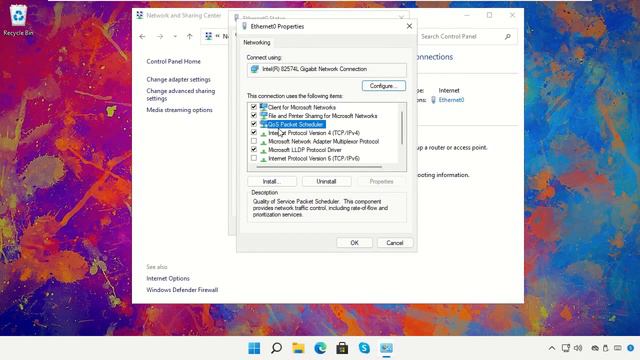Click the Configure... button

384,86
